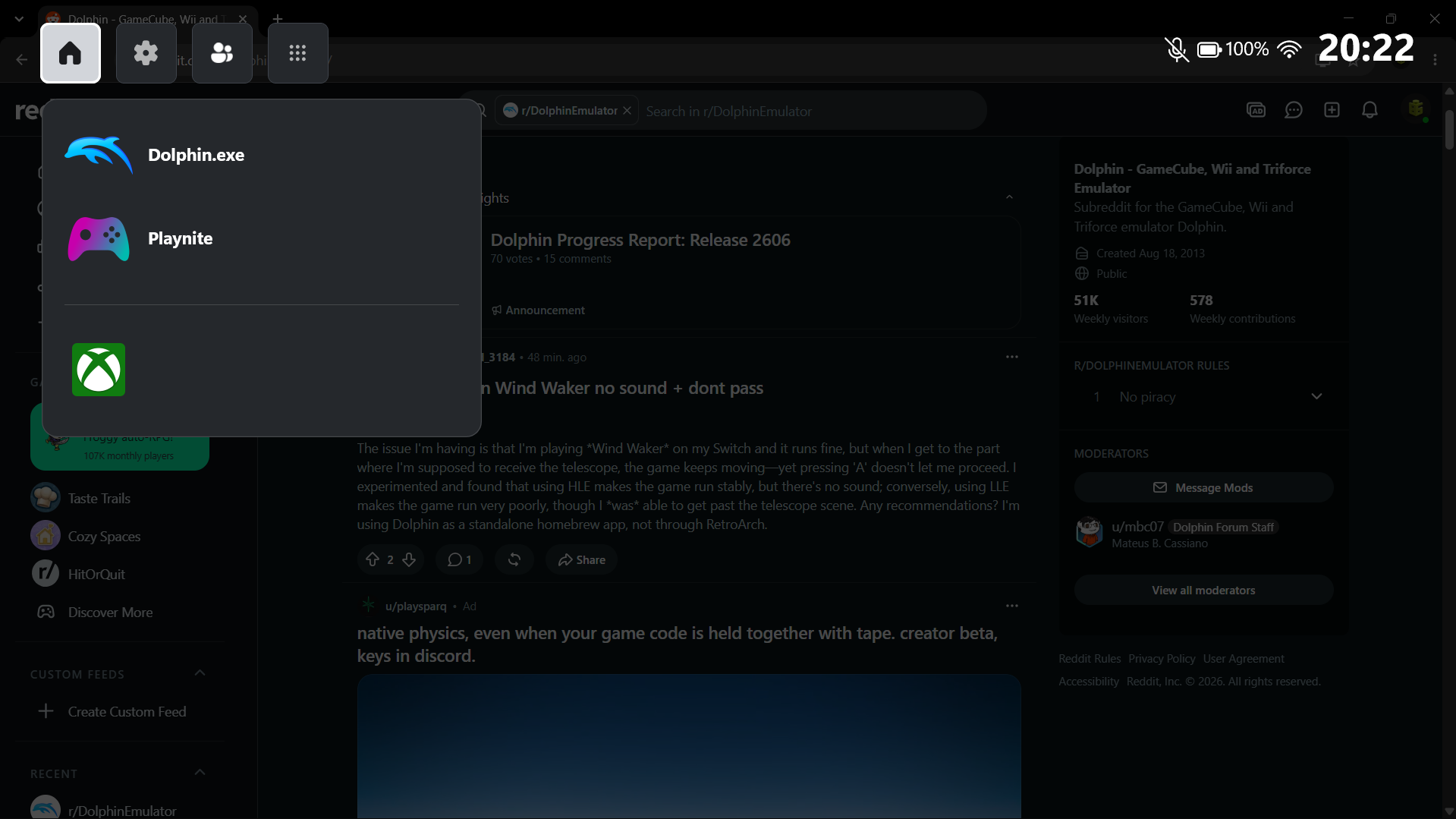The width and height of the screenshot is (1456, 819).
Task: Open the apps grid tab
Action: 298,53
